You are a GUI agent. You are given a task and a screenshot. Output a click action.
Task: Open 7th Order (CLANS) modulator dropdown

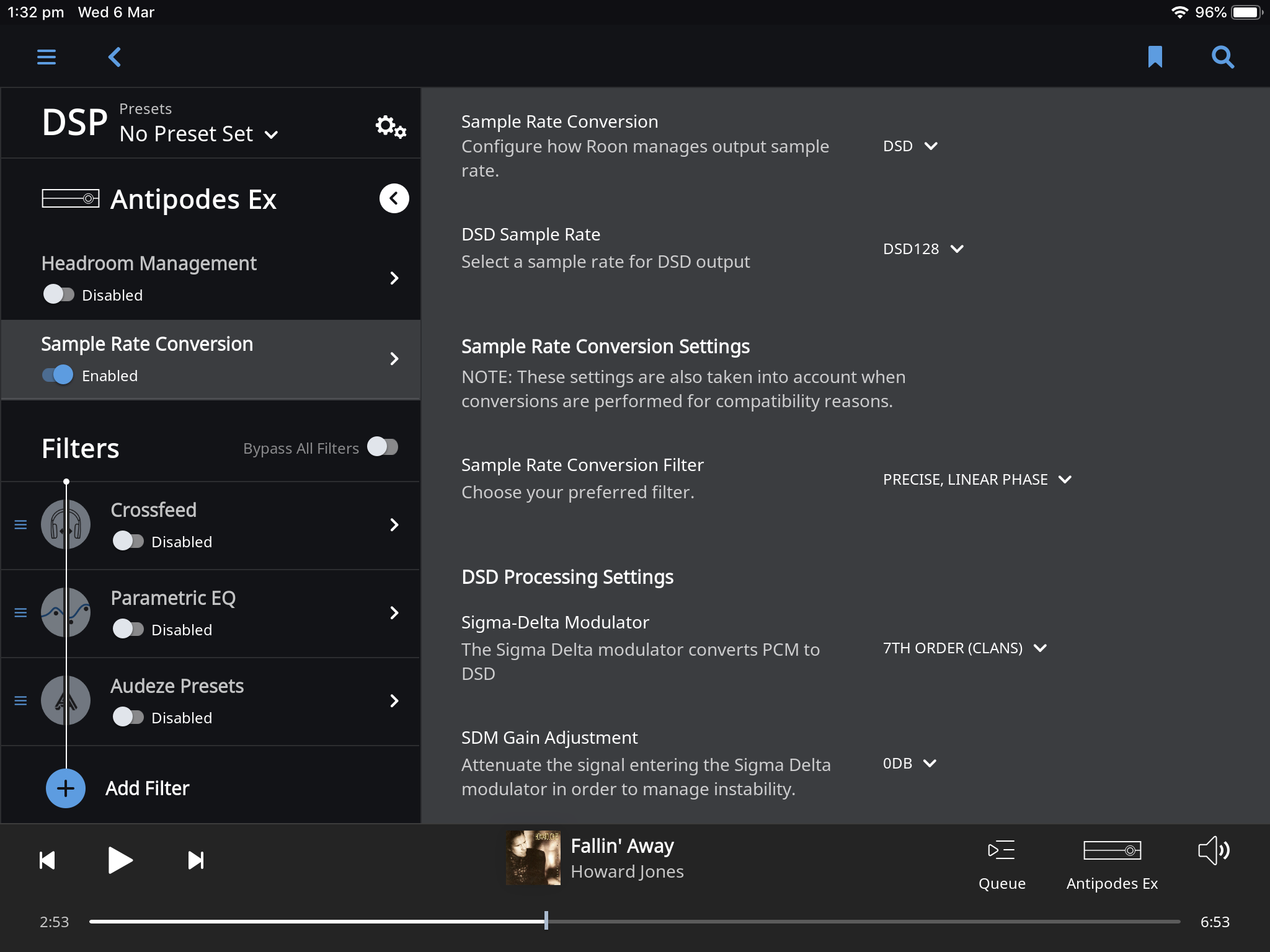tap(965, 648)
